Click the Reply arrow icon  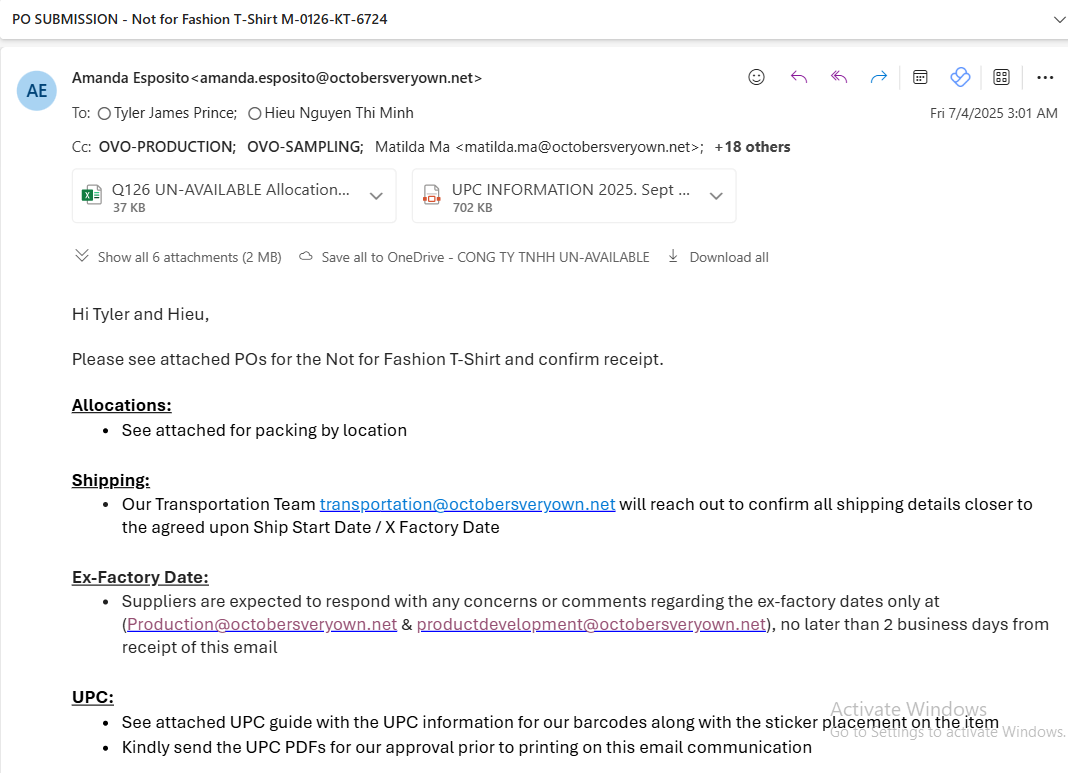tap(798, 77)
